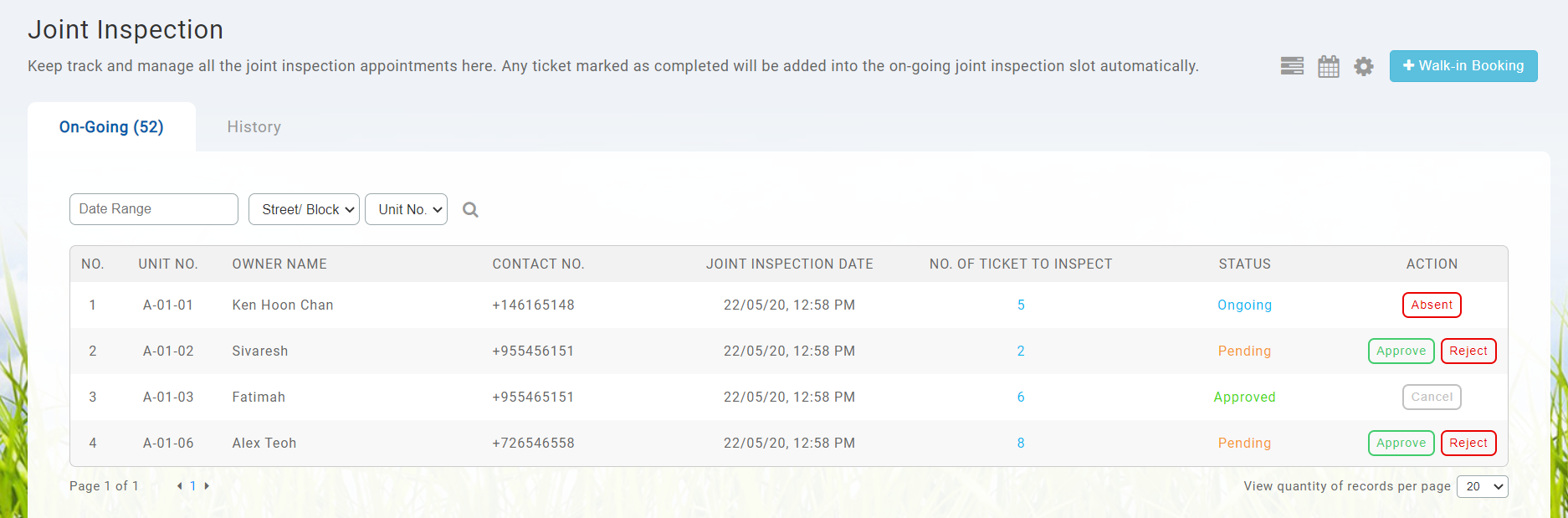Reject Alex Teoh's inspection request
This screenshot has width=1568, height=518.
(x=1468, y=444)
